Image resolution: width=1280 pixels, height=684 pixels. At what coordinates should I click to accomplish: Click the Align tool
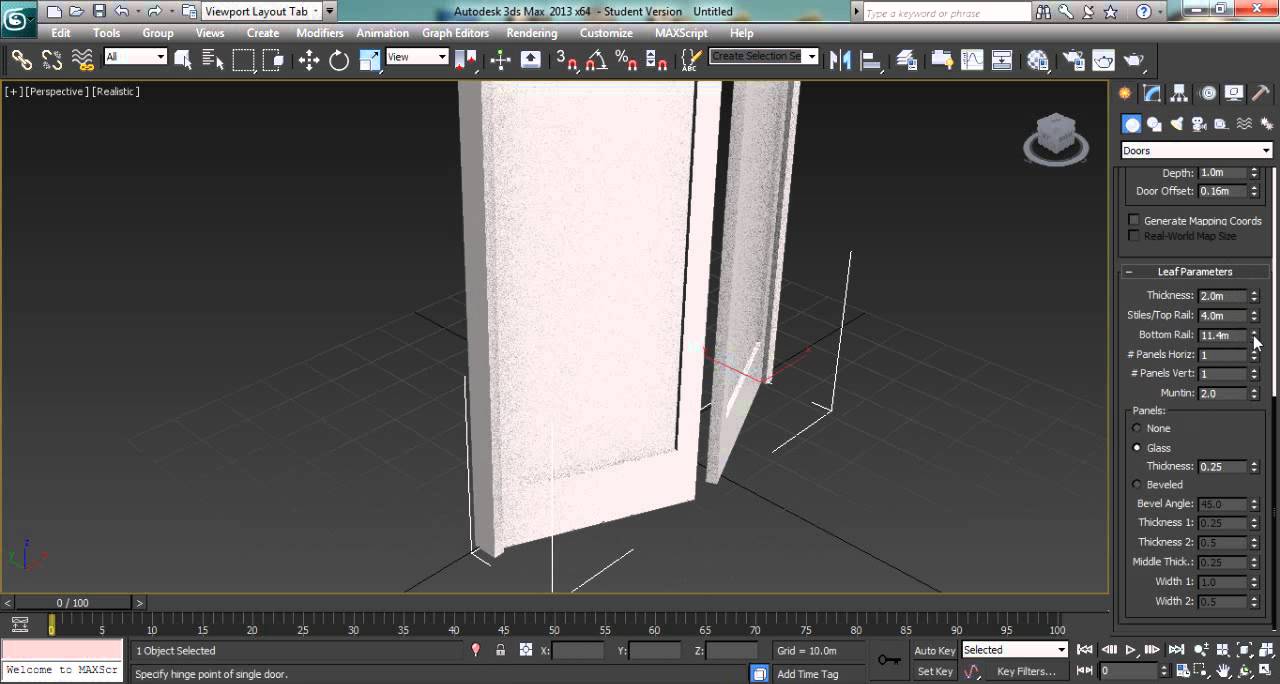click(x=870, y=60)
